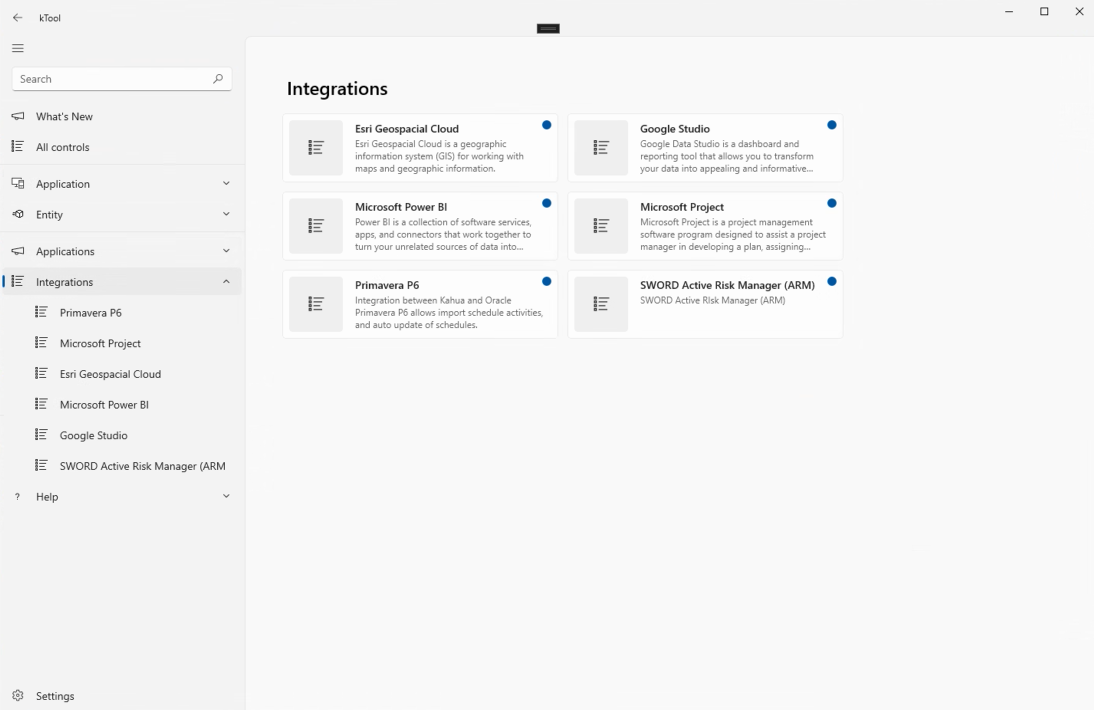The height and width of the screenshot is (710, 1094).
Task: Click the search magnifier icon
Action: pyautogui.click(x=218, y=79)
